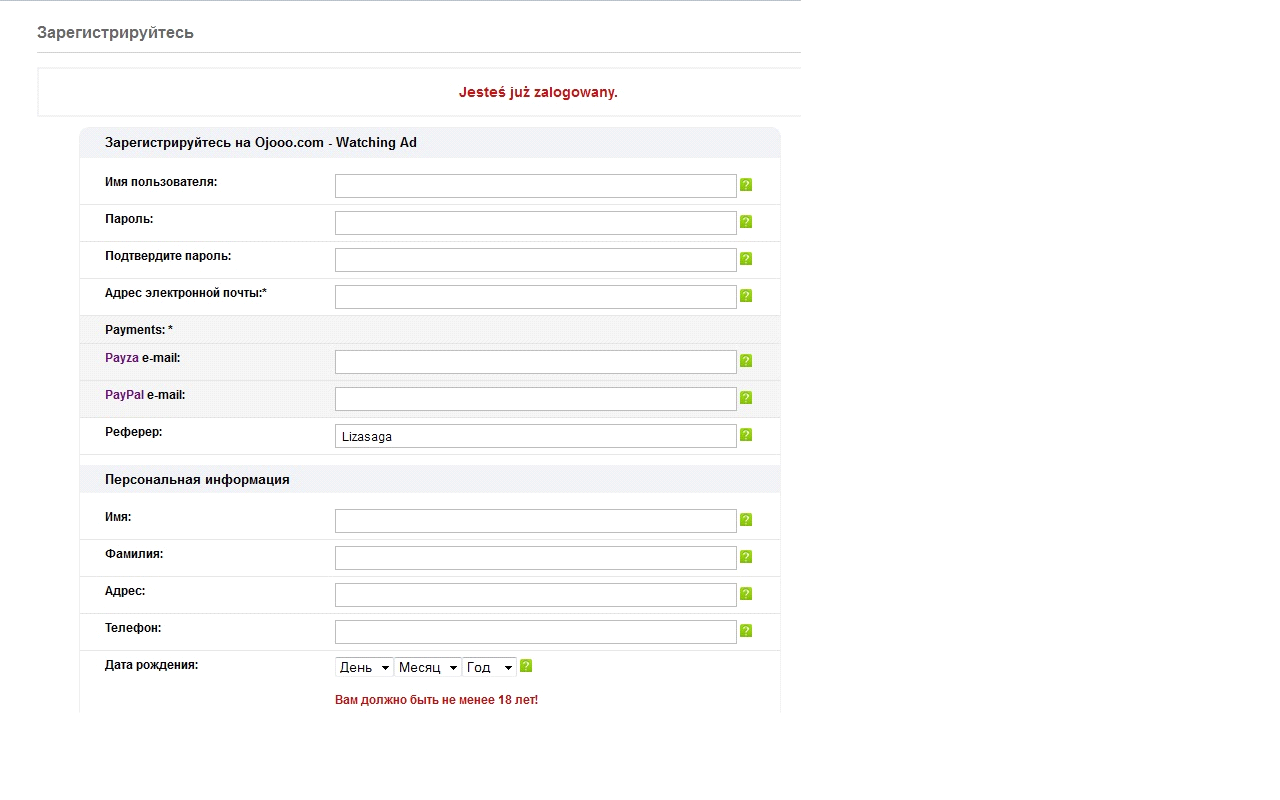Viewport: 1280px width, 800px height.
Task: Focus the Адрес электронной почты input field
Action: click(536, 297)
